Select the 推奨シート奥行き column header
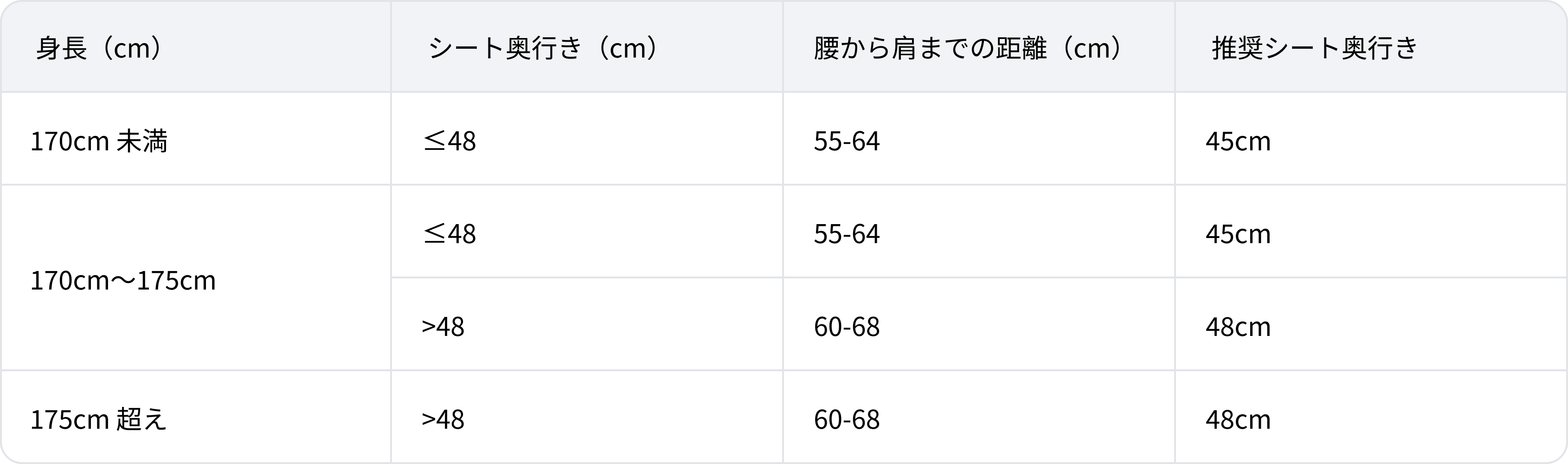Viewport: 1568px width, 464px height. pyautogui.click(x=1315, y=48)
